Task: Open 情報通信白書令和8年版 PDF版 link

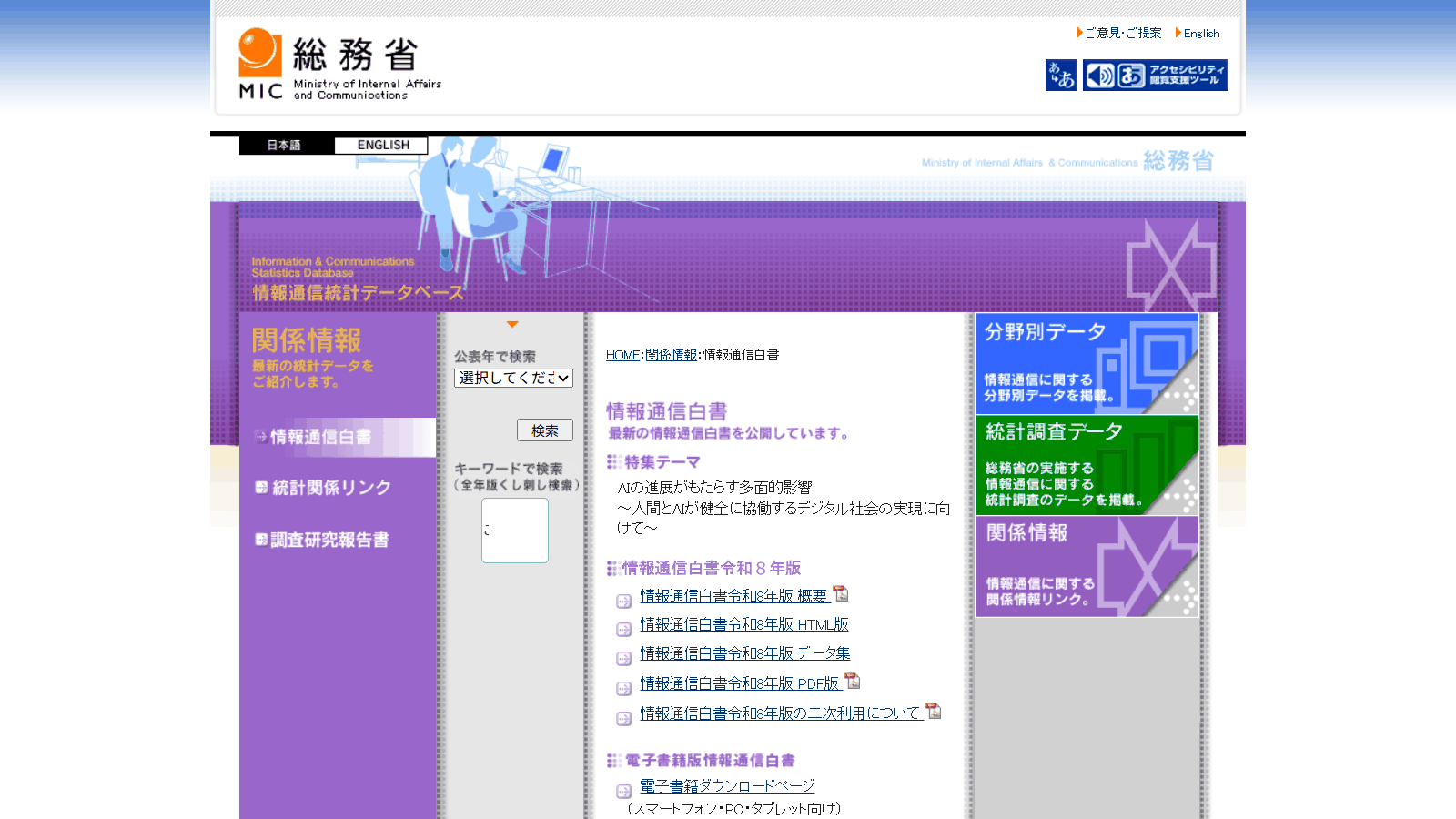Action: tap(740, 683)
